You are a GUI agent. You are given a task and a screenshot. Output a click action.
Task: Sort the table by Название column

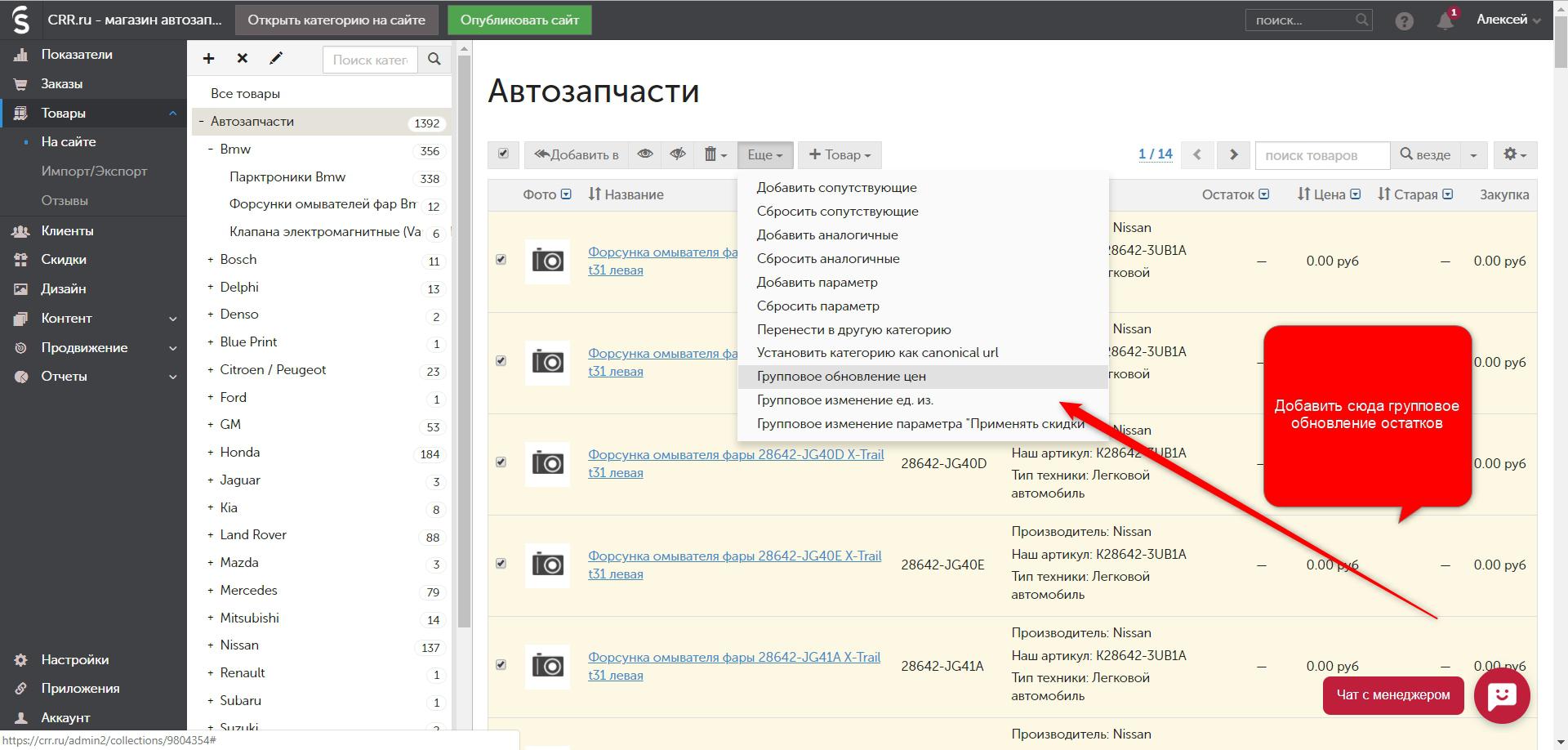(626, 194)
